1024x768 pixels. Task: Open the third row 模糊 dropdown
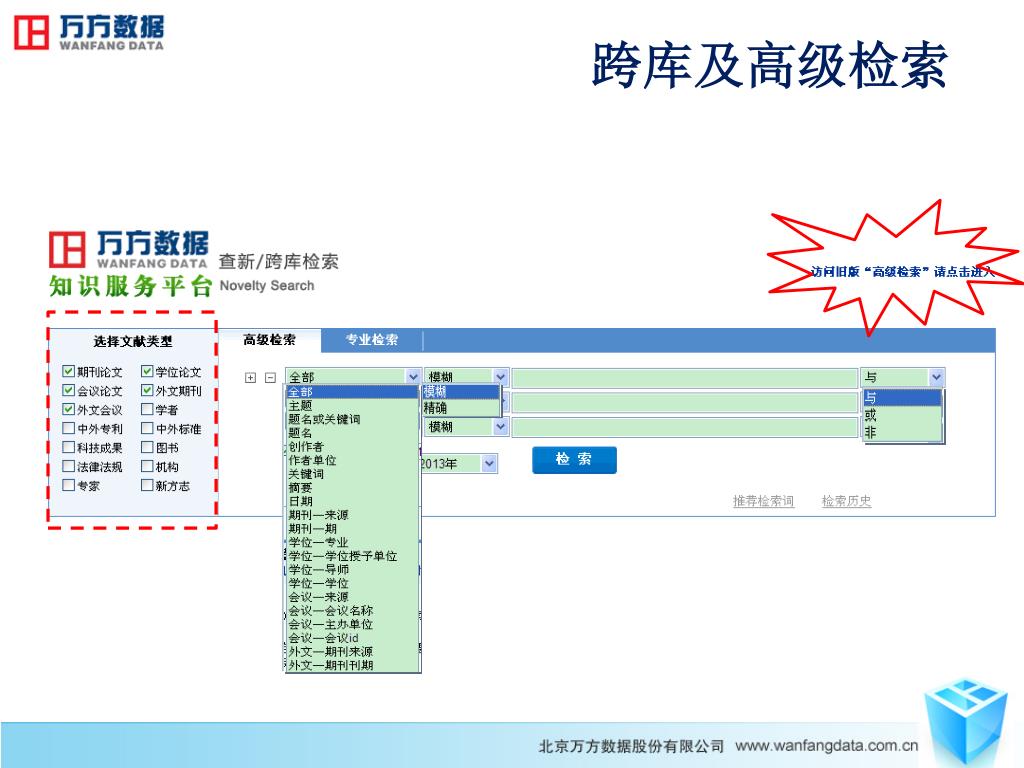pyautogui.click(x=466, y=426)
